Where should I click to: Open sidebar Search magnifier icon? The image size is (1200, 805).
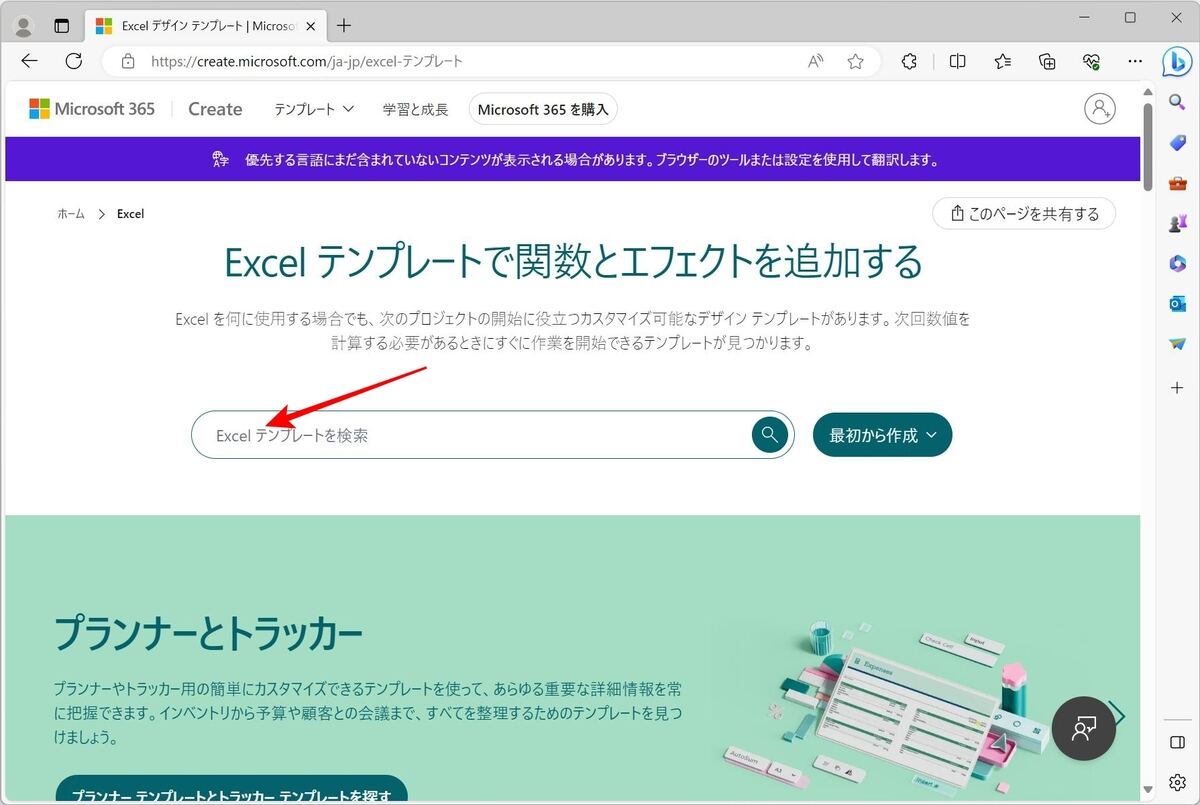coord(1177,102)
